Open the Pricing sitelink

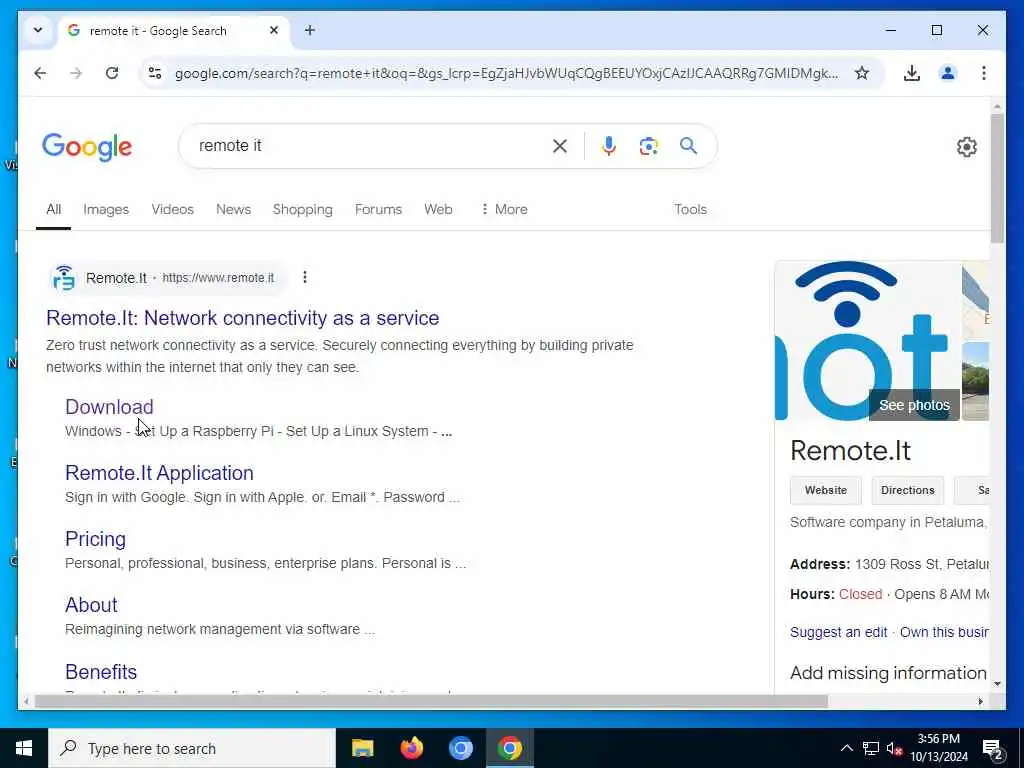click(95, 539)
